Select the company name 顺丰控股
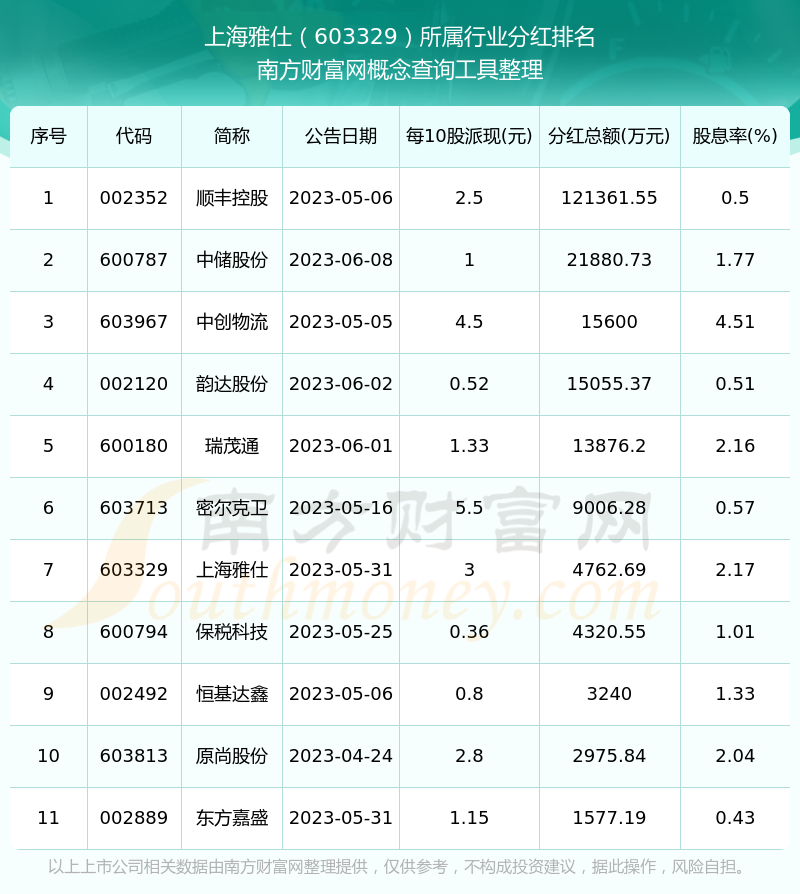 pos(232,198)
